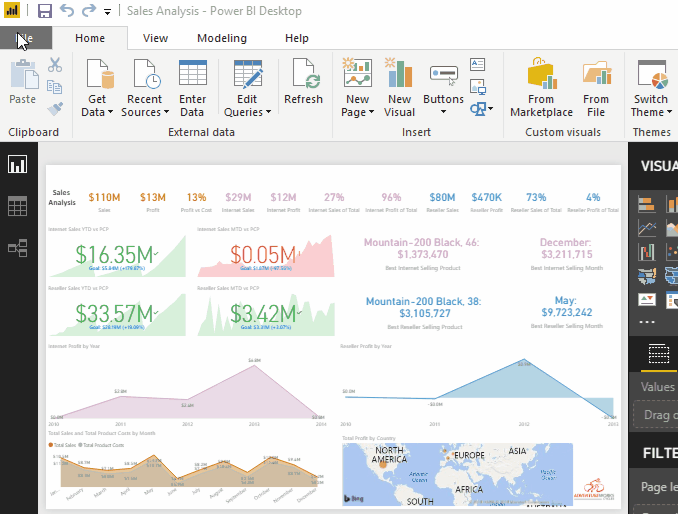Select the $80M Reseller Sales card
Screen dimensions: 678x514
[x=442, y=202]
